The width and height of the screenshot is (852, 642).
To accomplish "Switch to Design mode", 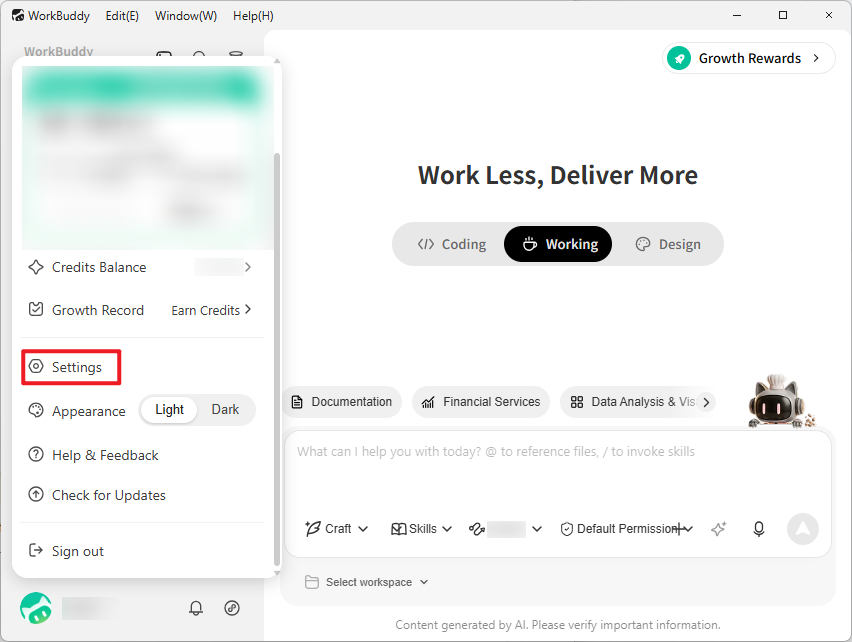I will (x=668, y=244).
